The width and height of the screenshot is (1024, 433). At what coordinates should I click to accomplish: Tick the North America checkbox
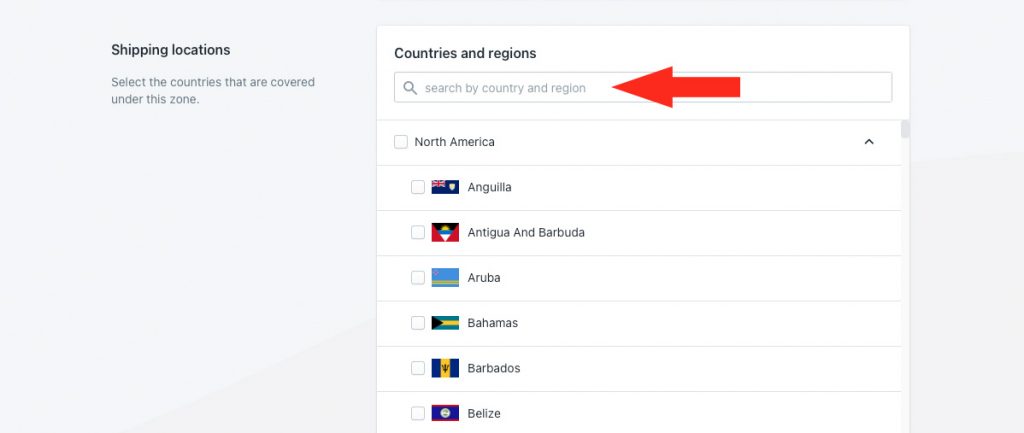pos(401,142)
